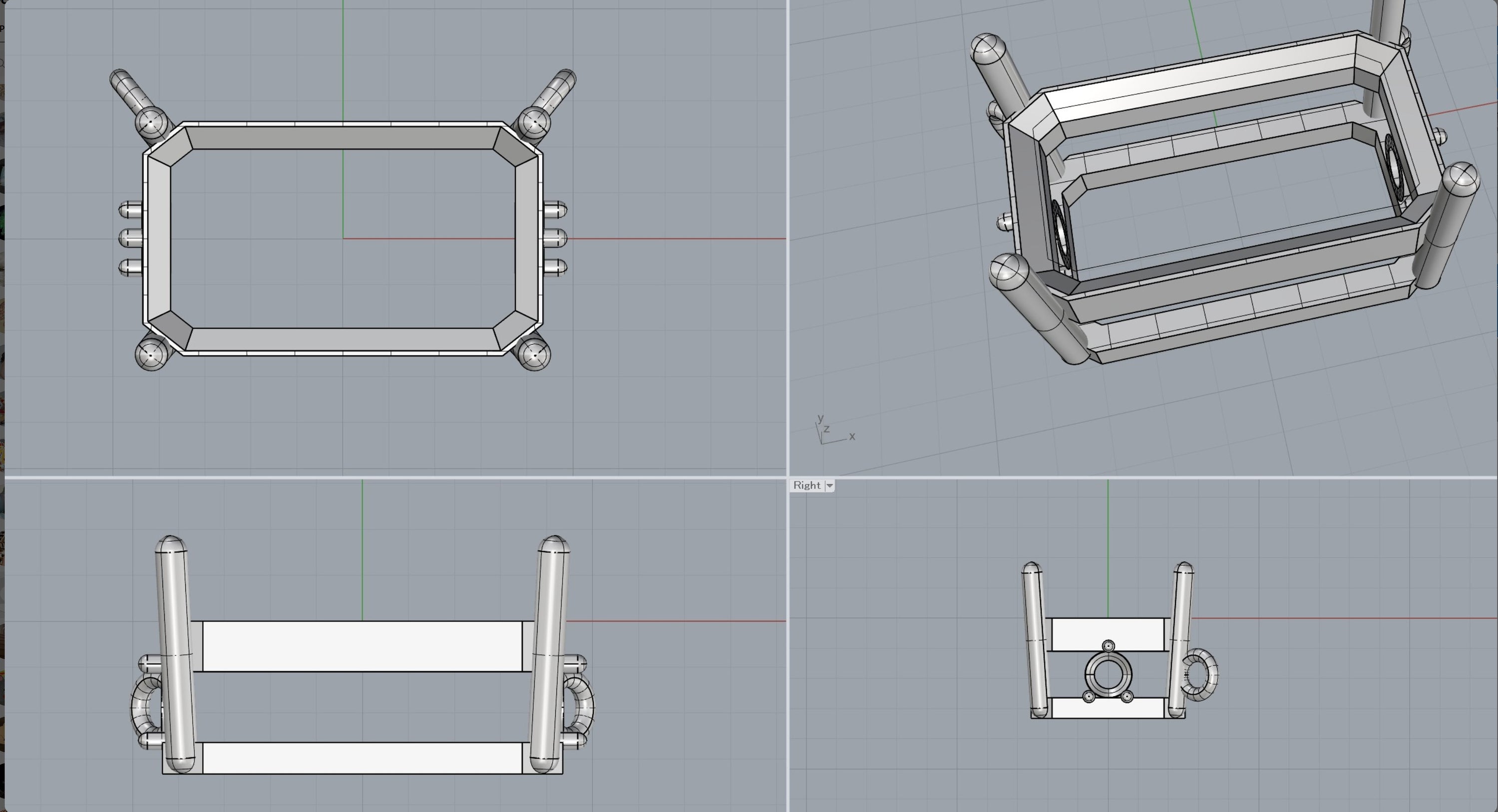This screenshot has width=1498, height=812.
Task: Select top peg on right side, top view
Action: pos(555,210)
